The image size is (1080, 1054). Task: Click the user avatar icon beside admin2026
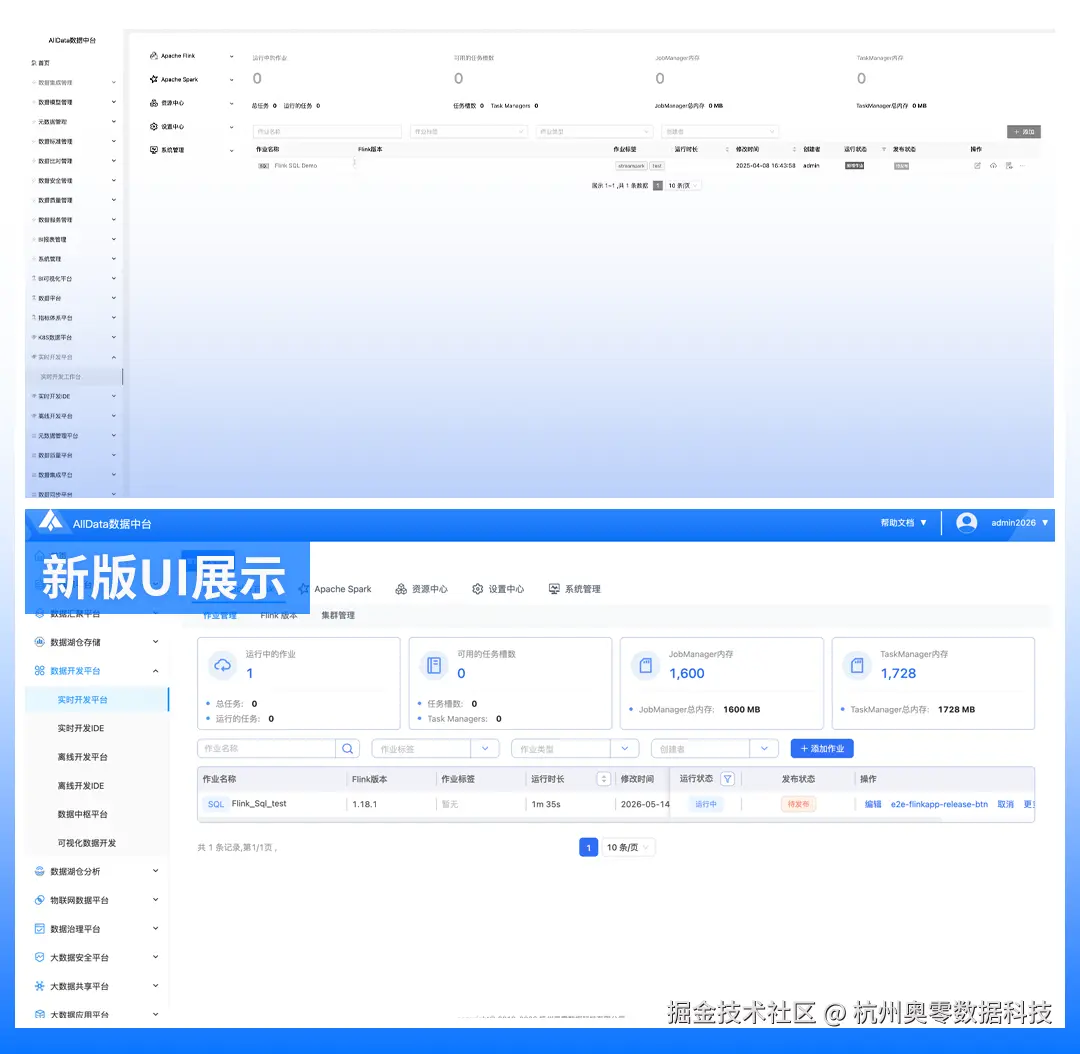966,523
